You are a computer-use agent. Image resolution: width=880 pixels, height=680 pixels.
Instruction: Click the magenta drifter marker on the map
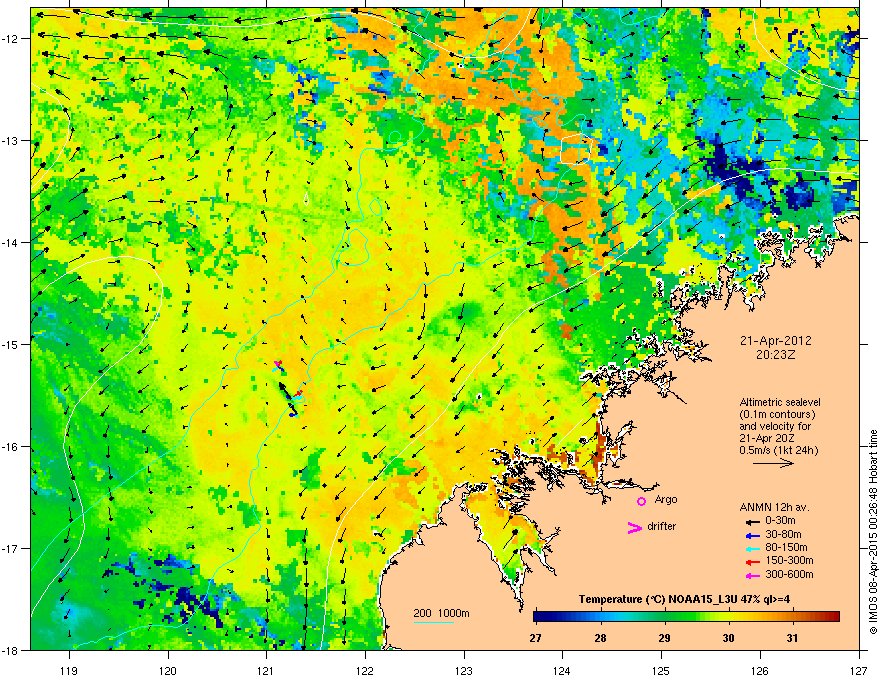click(277, 365)
